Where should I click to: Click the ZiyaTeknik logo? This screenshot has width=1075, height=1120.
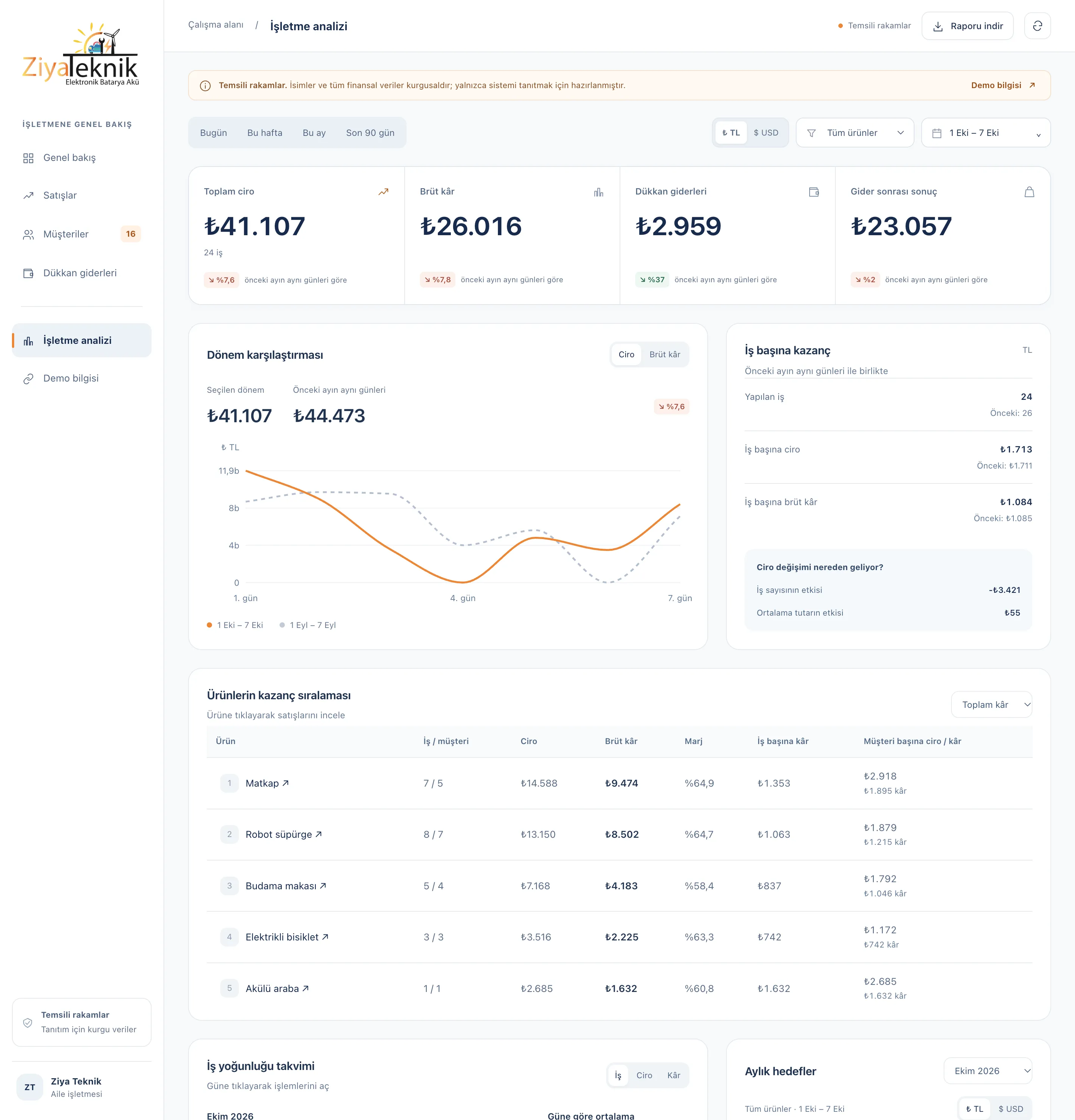(x=81, y=55)
